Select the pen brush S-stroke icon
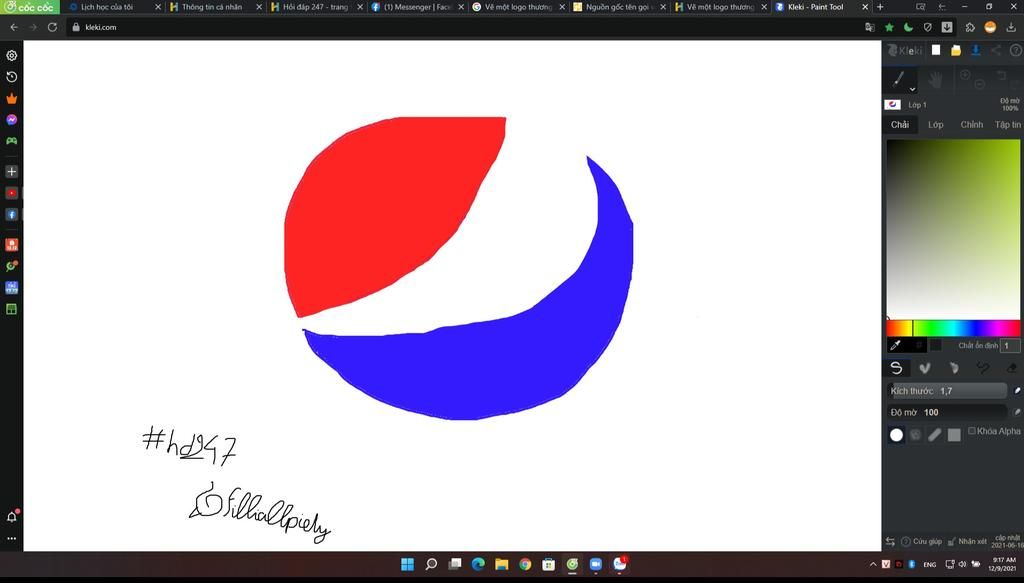 coord(897,368)
